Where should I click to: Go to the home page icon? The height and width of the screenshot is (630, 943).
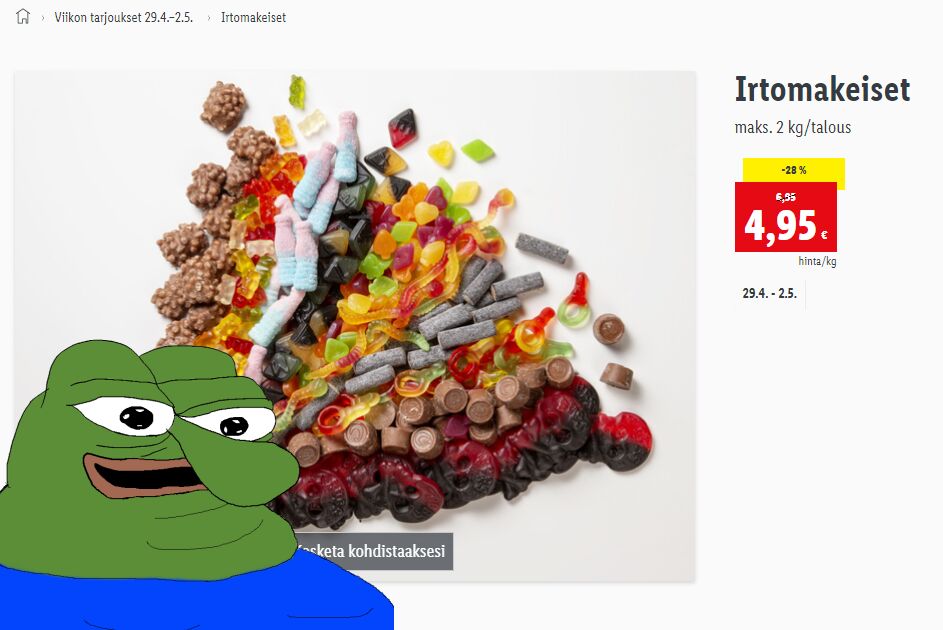point(23,16)
